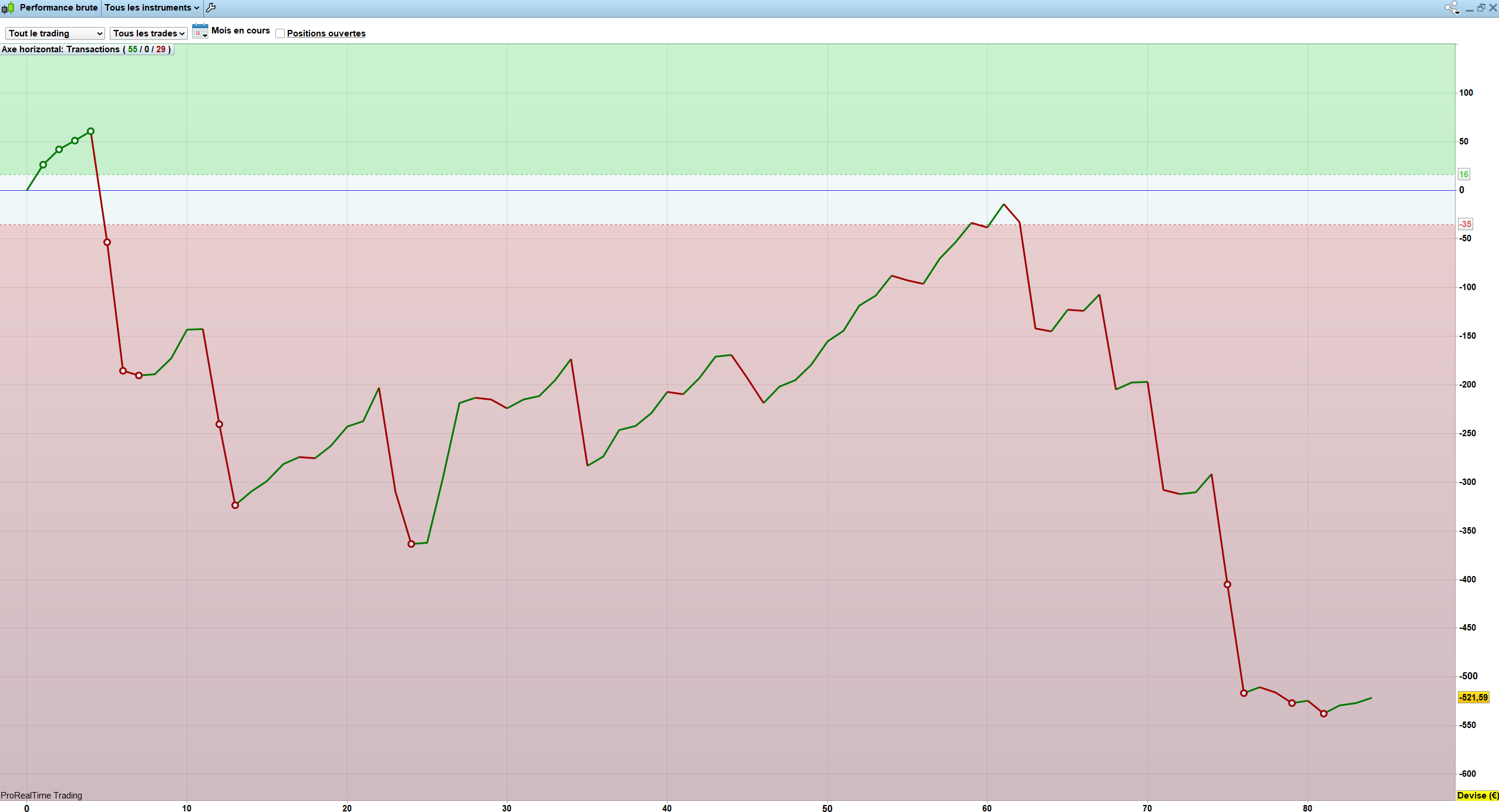Open the Tous les trades dropdown

[x=149, y=33]
